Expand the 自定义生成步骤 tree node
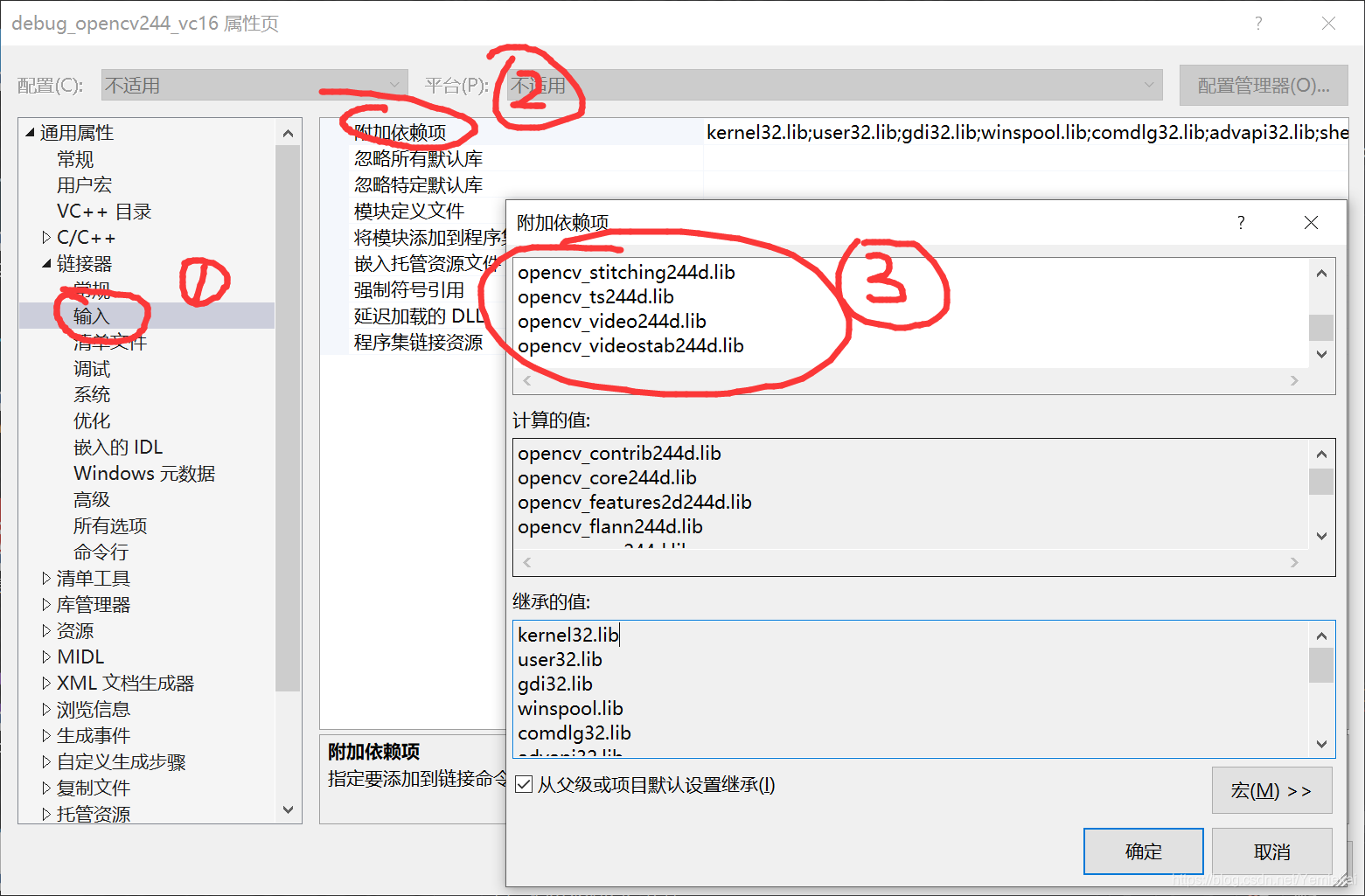The width and height of the screenshot is (1365, 896). [x=46, y=761]
